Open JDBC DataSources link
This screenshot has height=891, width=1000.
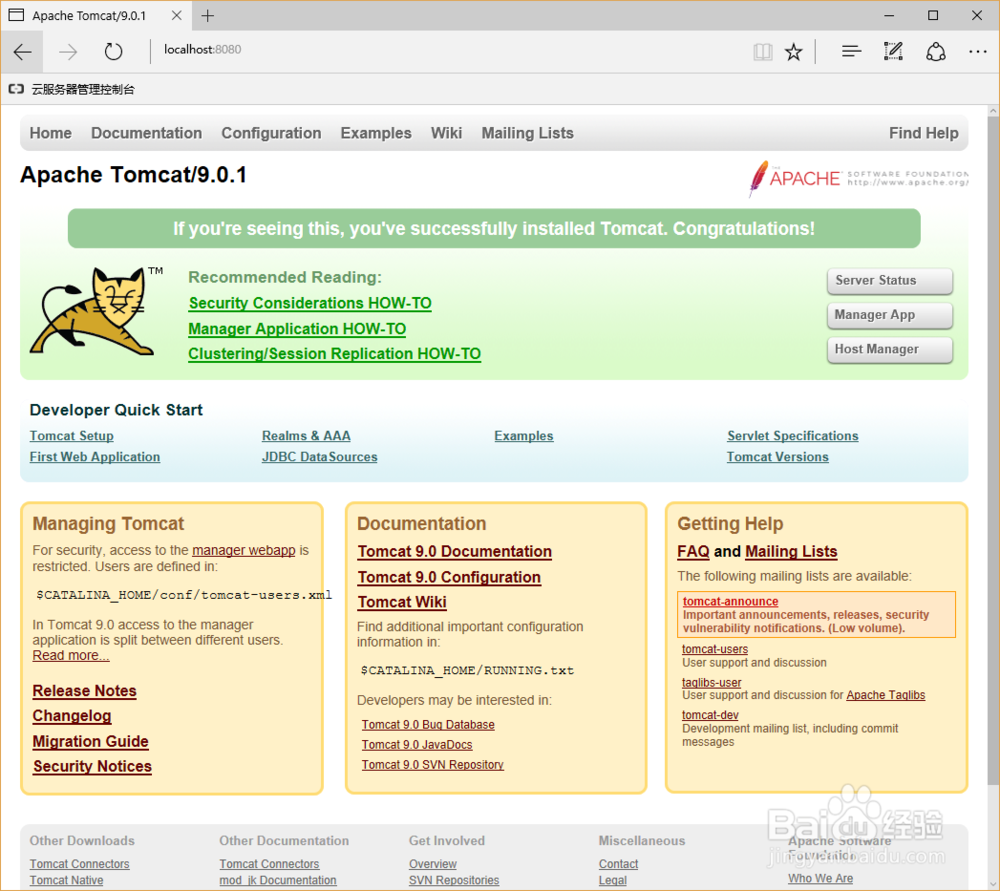320,457
